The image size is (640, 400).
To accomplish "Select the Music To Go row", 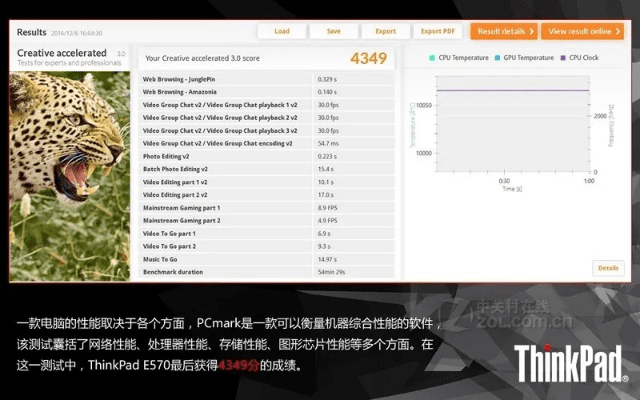I will point(266,259).
